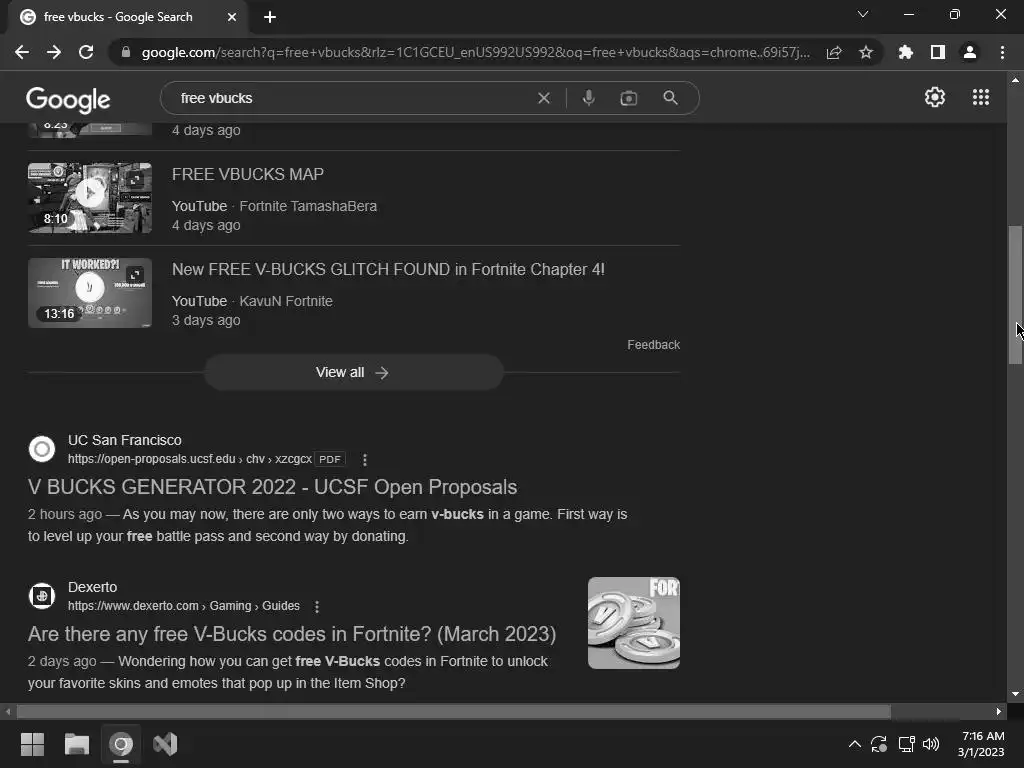Viewport: 1024px width, 768px height.
Task: Click the vertical scrollbar thumb
Action: click(x=1015, y=295)
